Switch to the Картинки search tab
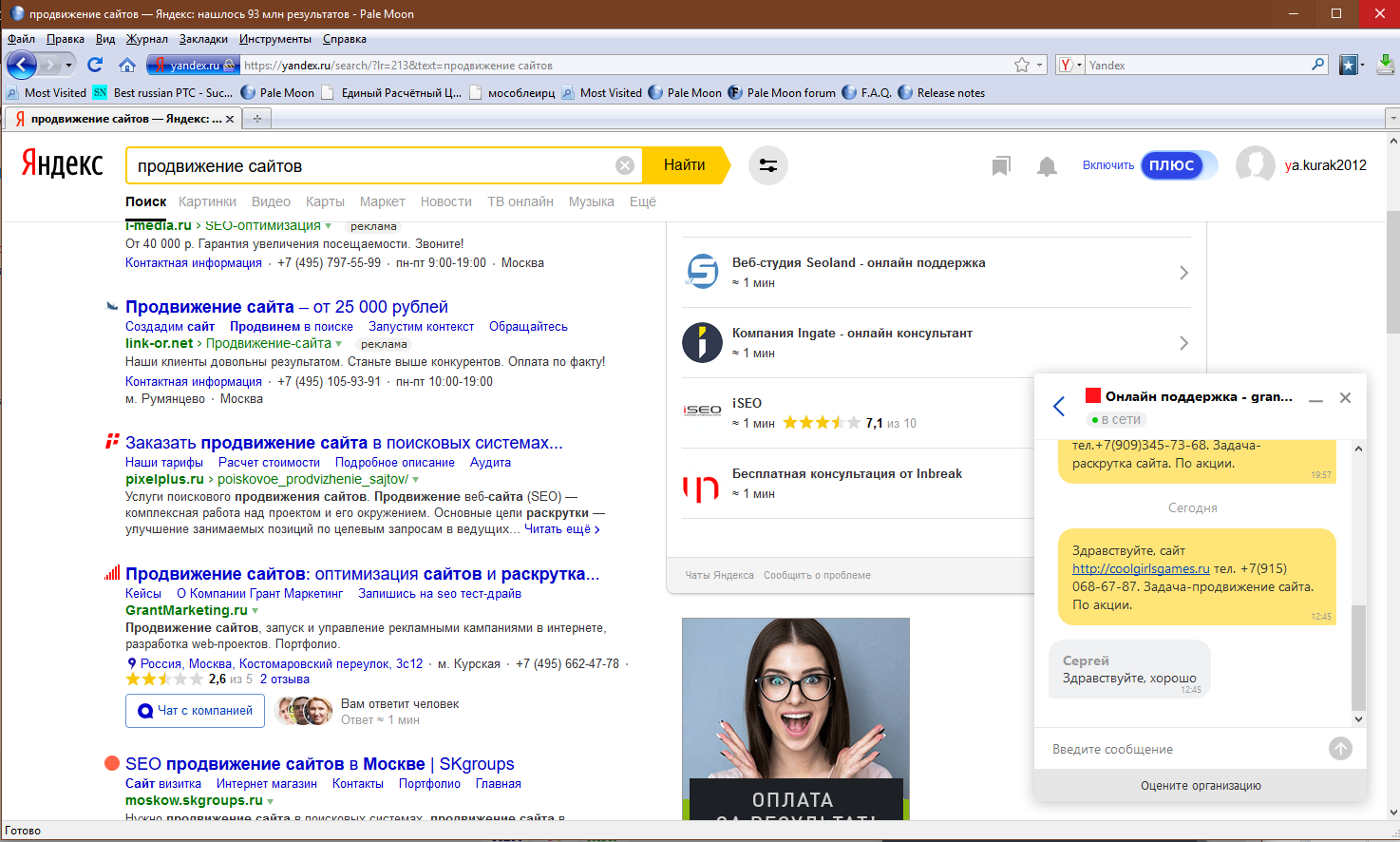Viewport: 1400px width, 842px height. [207, 201]
